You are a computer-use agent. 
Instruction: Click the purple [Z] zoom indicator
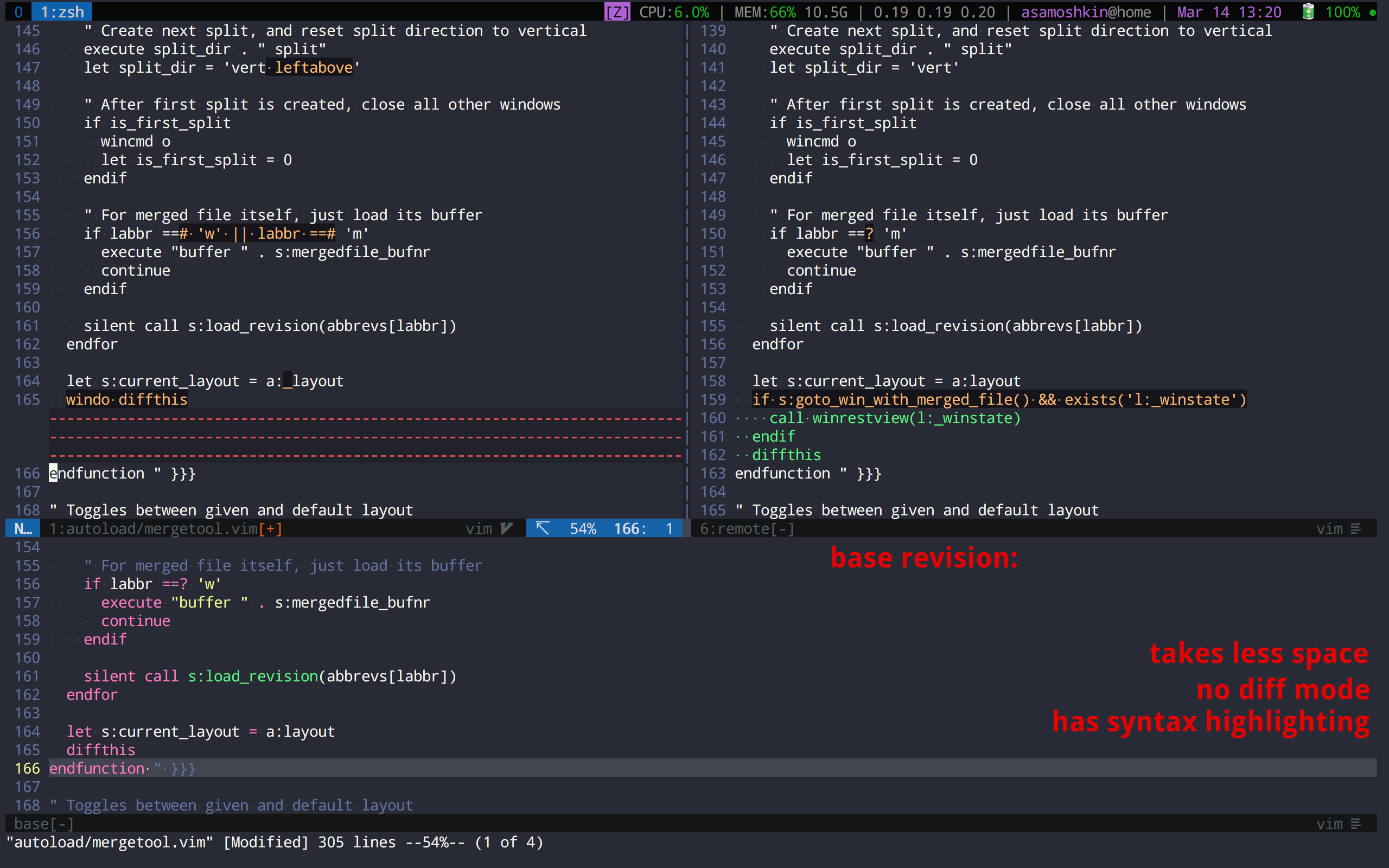click(x=617, y=12)
